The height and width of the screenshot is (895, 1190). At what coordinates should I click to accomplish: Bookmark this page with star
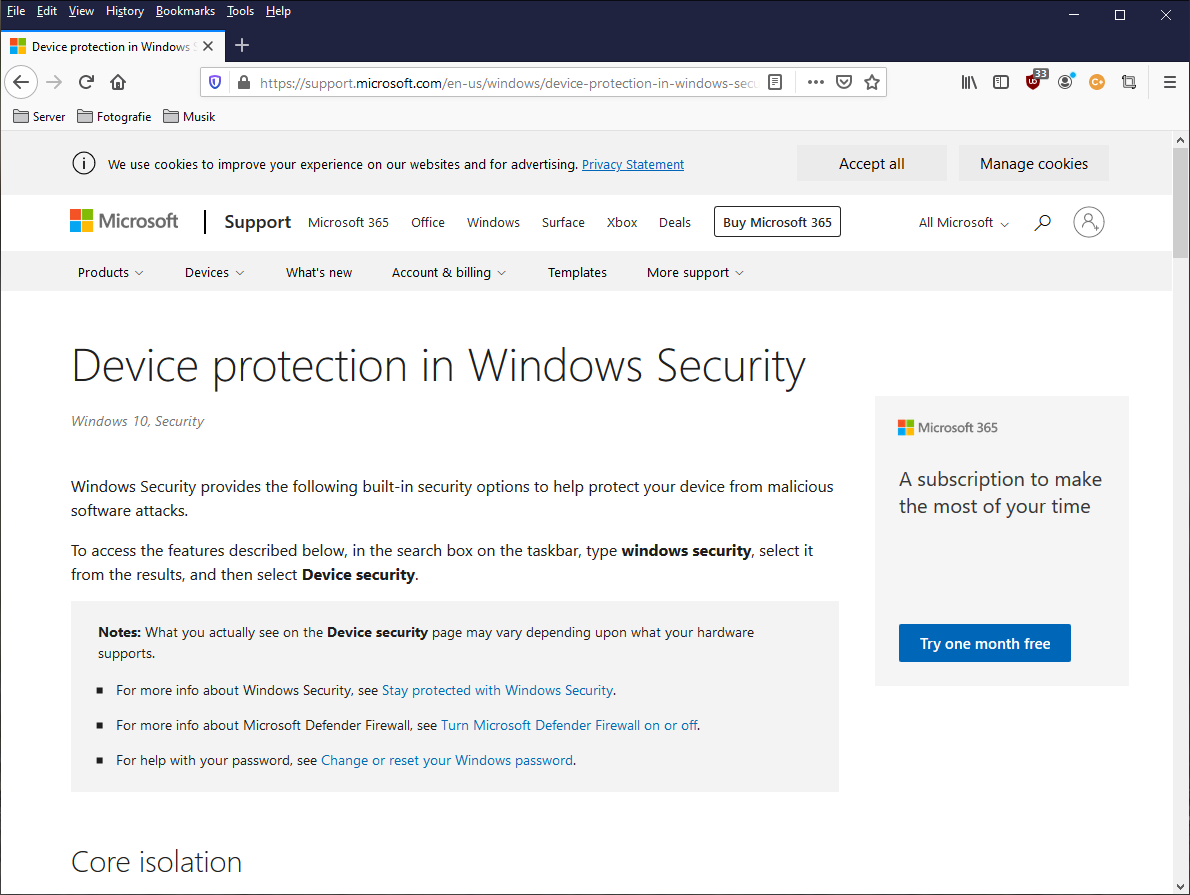click(872, 82)
